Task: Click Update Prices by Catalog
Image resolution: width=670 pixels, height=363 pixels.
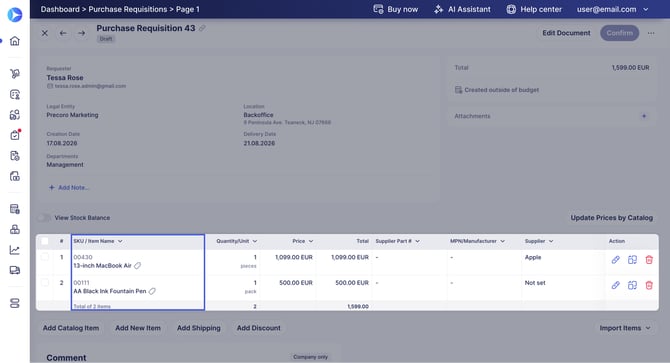Action: point(611,218)
